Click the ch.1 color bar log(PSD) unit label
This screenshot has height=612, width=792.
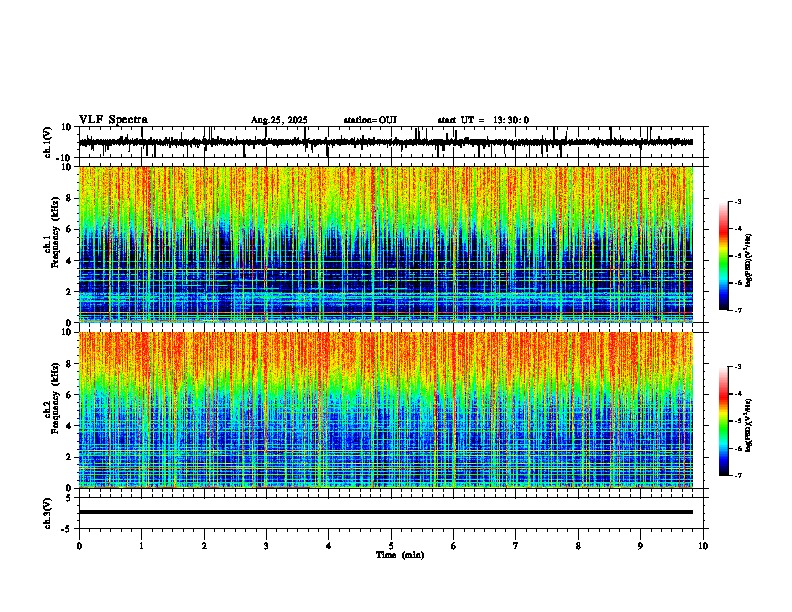tap(749, 261)
